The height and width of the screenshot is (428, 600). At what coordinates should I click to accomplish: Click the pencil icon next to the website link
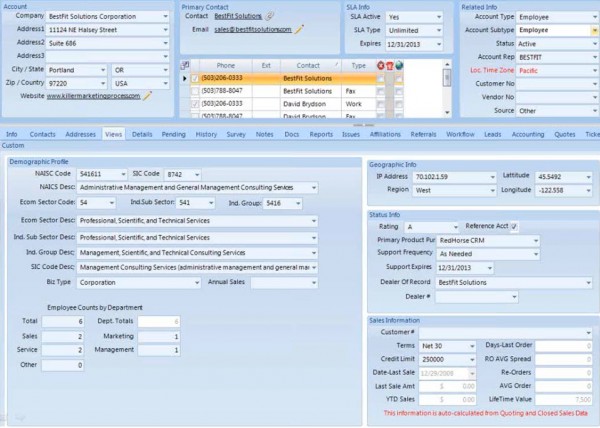(x=147, y=96)
